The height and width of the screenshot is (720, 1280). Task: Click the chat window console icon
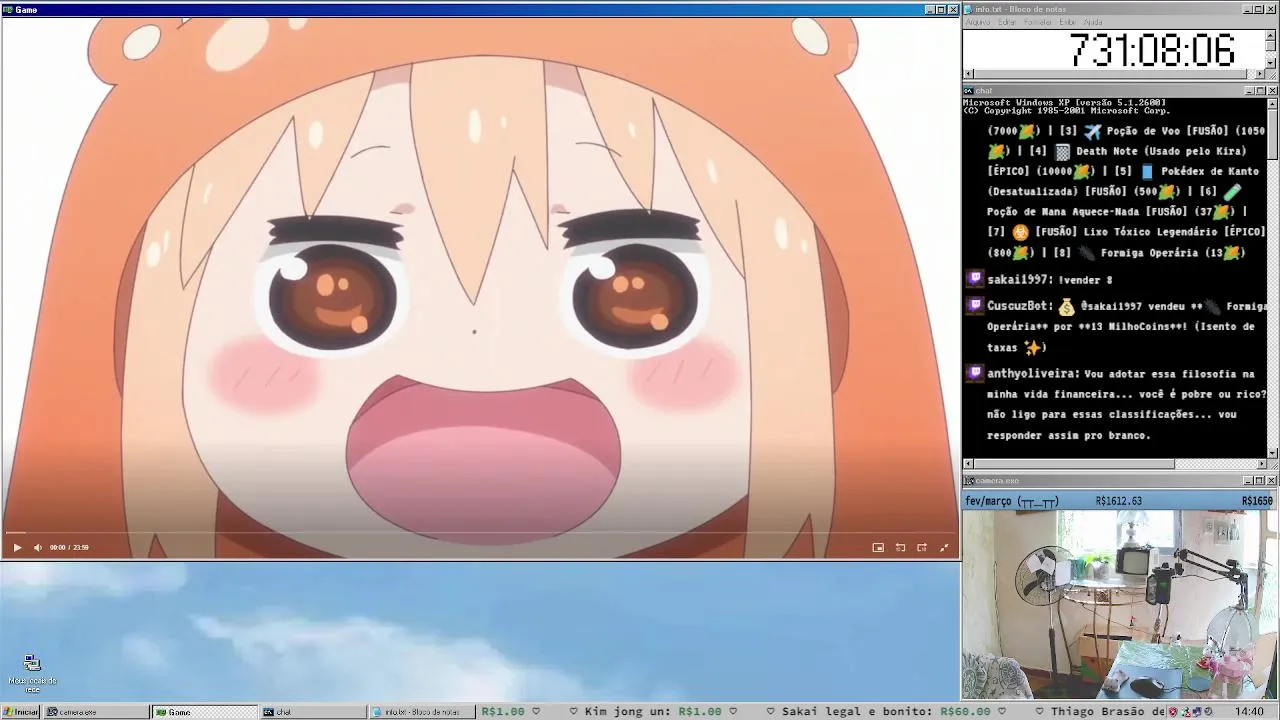tap(969, 90)
